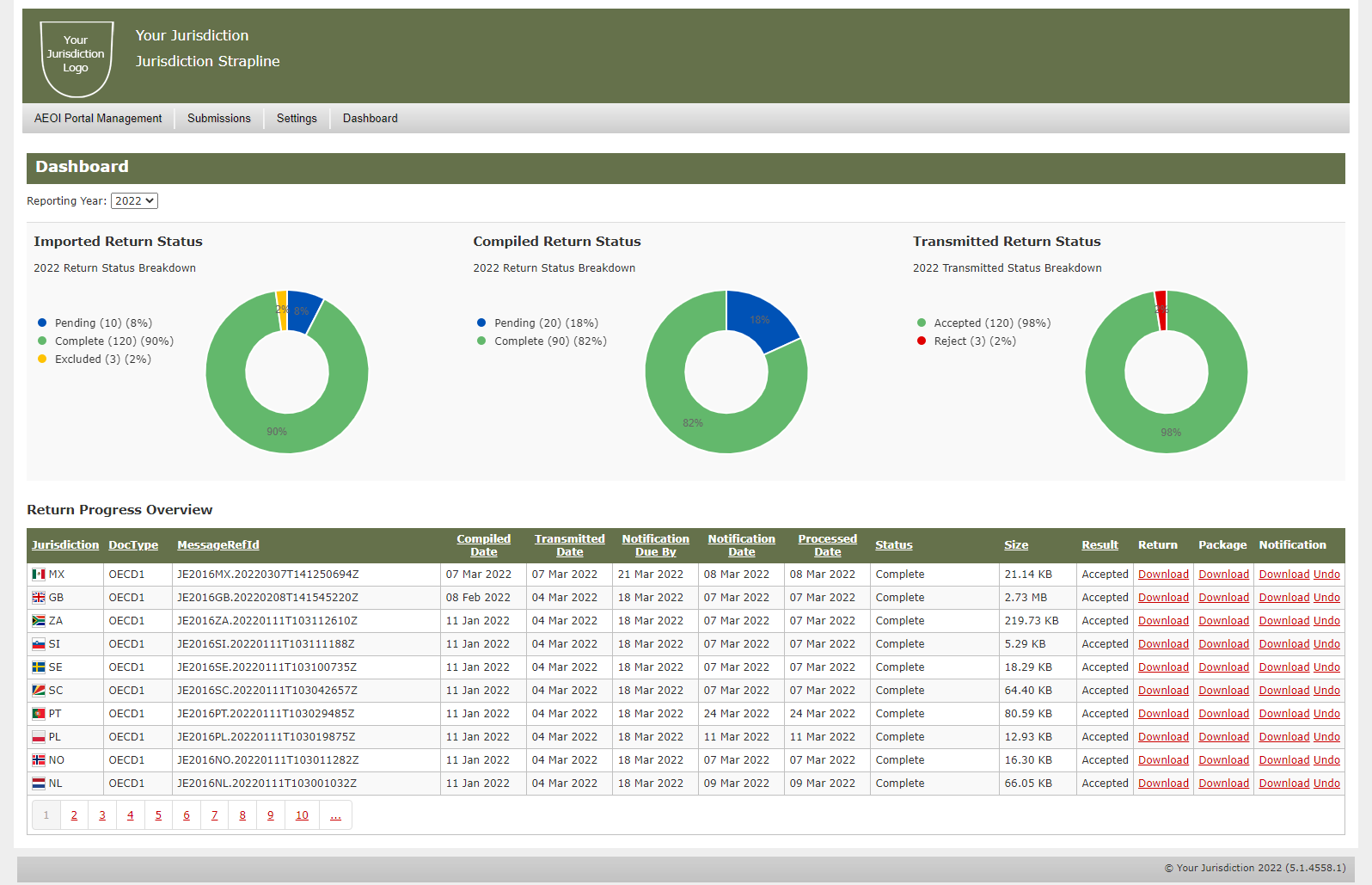The image size is (1372, 885).
Task: Click the 98% Accepted slice in Transmitted chart
Action: click(1171, 433)
